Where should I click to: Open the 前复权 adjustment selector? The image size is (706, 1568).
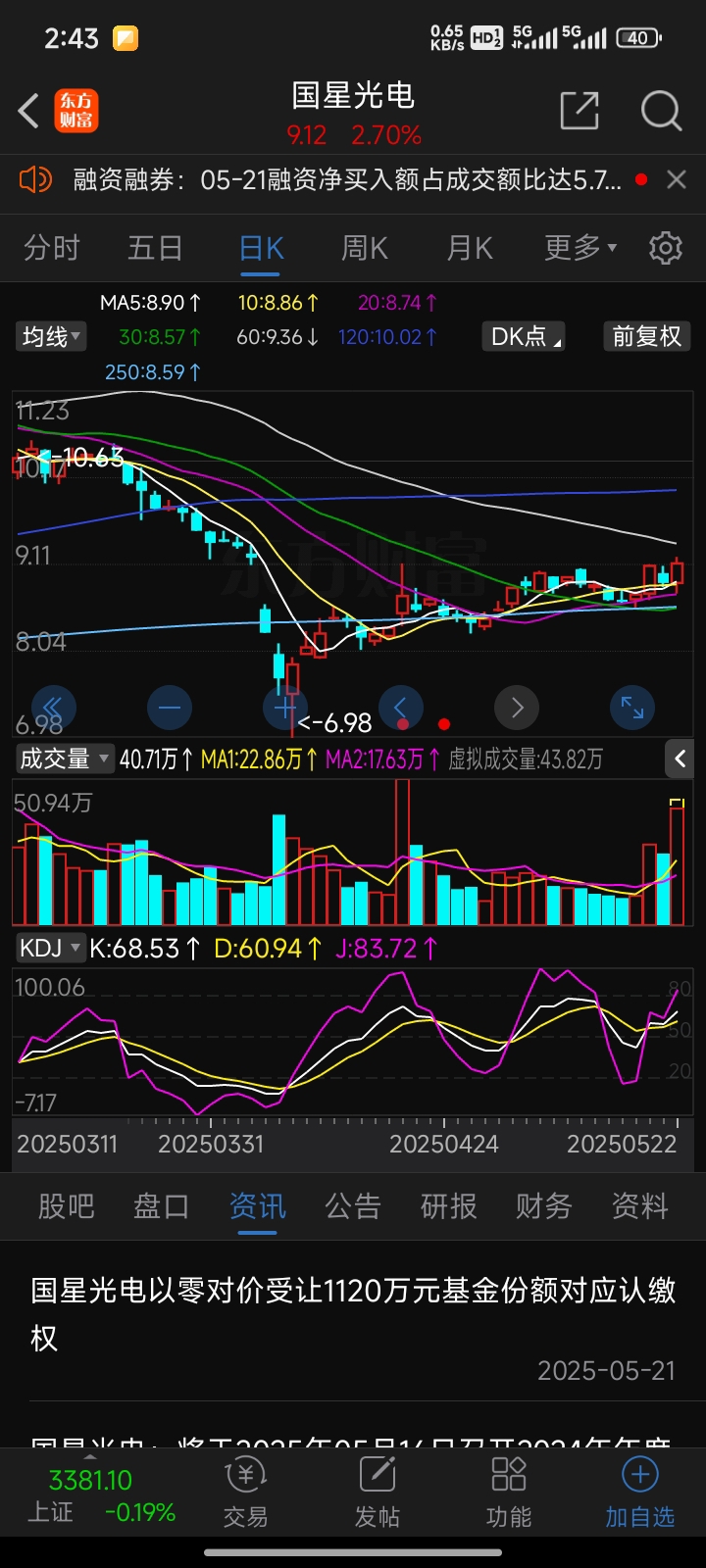point(647,337)
